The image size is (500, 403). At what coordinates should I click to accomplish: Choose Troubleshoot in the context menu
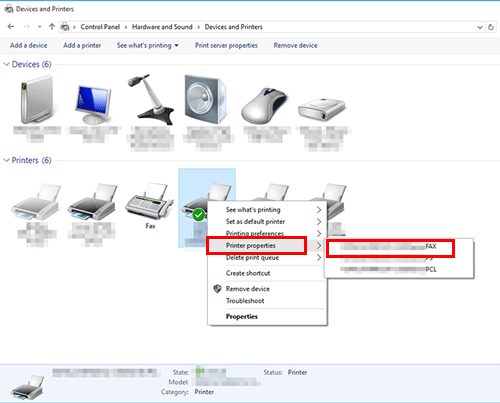tap(245, 301)
